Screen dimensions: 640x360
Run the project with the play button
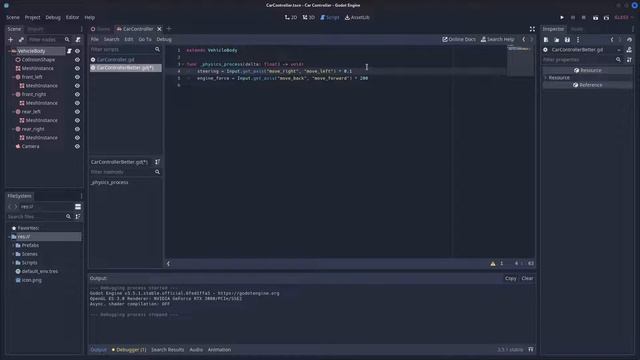point(562,18)
